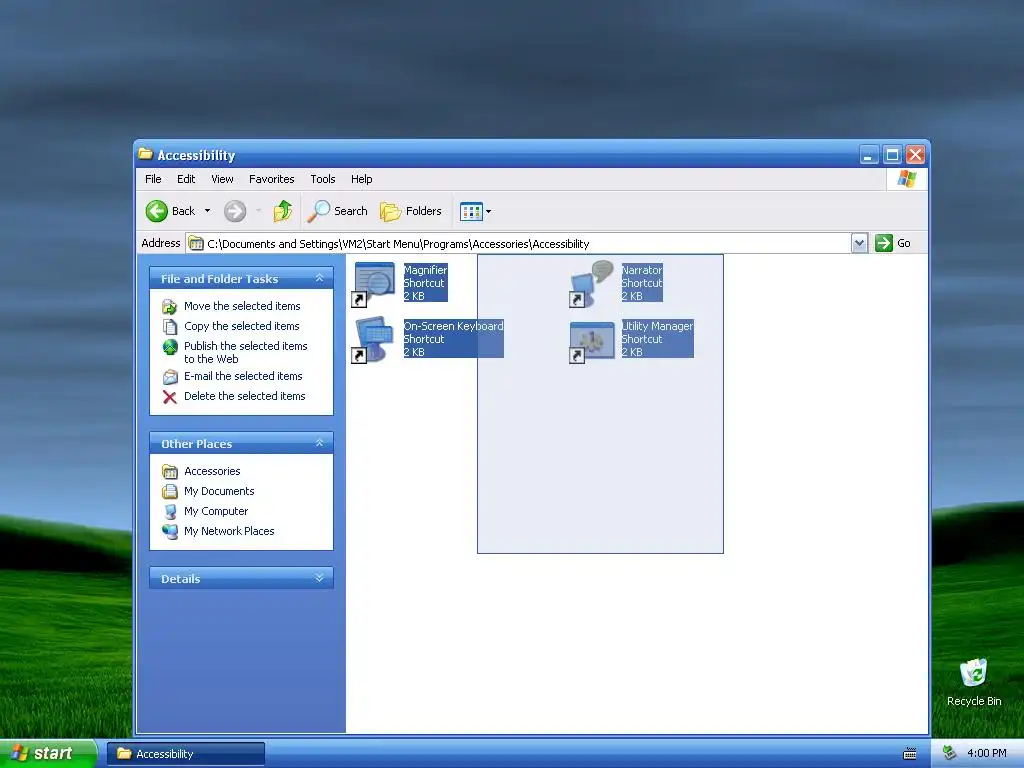Screen dimensions: 1024x768
Task: Click Copy the selected items link
Action: pos(242,326)
